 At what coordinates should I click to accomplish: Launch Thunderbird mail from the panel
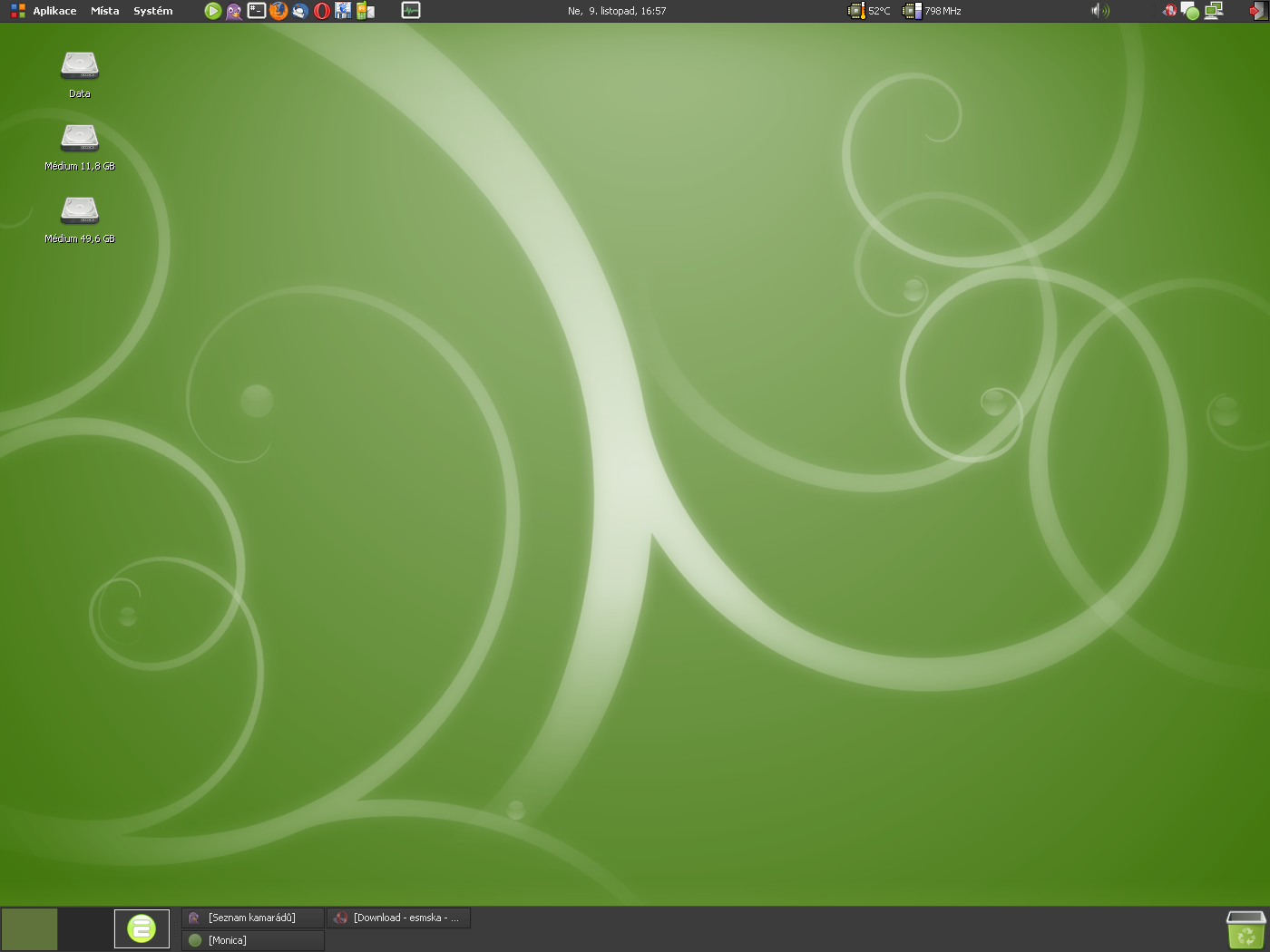pyautogui.click(x=300, y=11)
